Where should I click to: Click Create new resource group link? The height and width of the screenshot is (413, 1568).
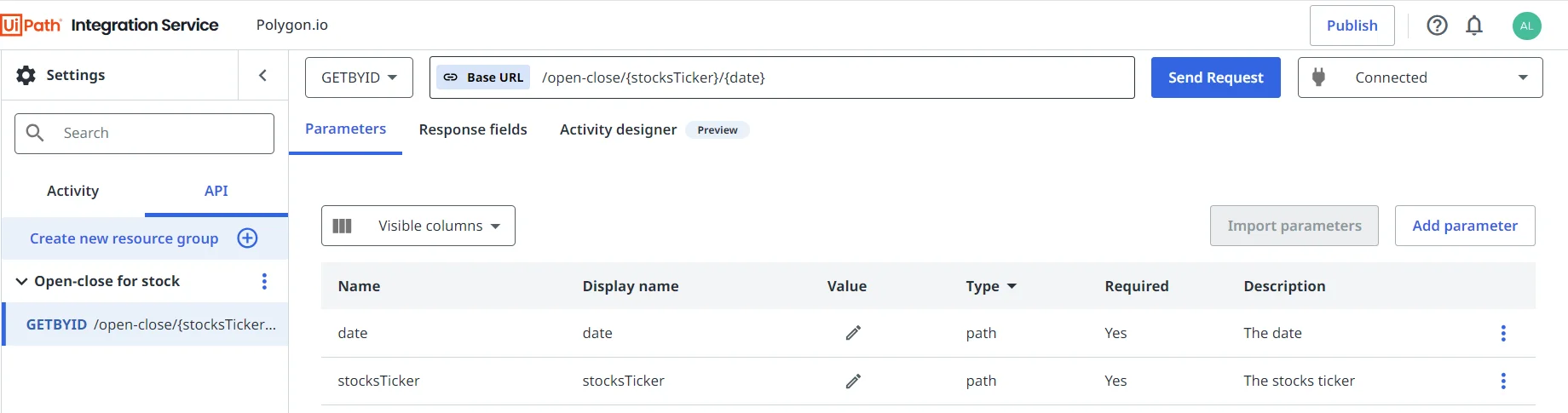point(124,238)
